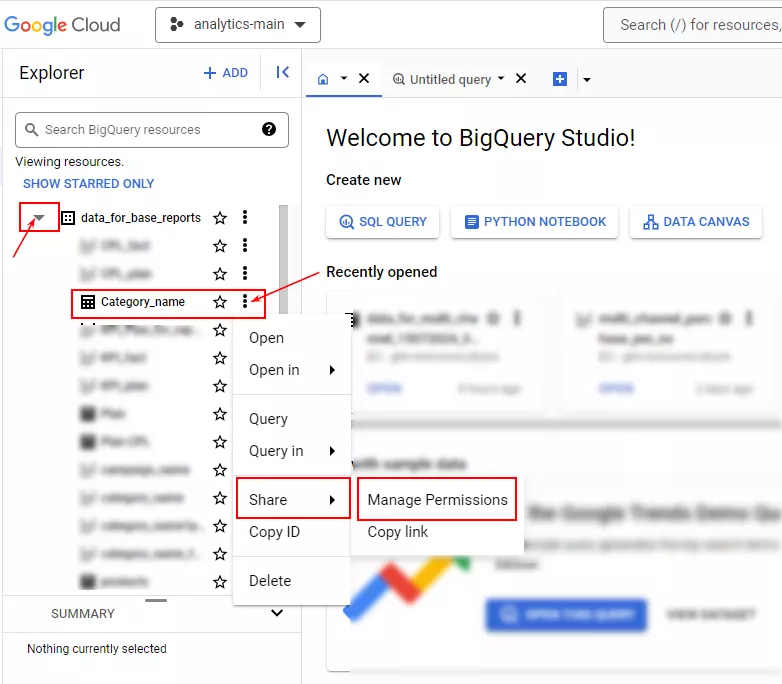Collapse the Explorer panel with the arrow icon
The width and height of the screenshot is (782, 684).
[x=282, y=72]
